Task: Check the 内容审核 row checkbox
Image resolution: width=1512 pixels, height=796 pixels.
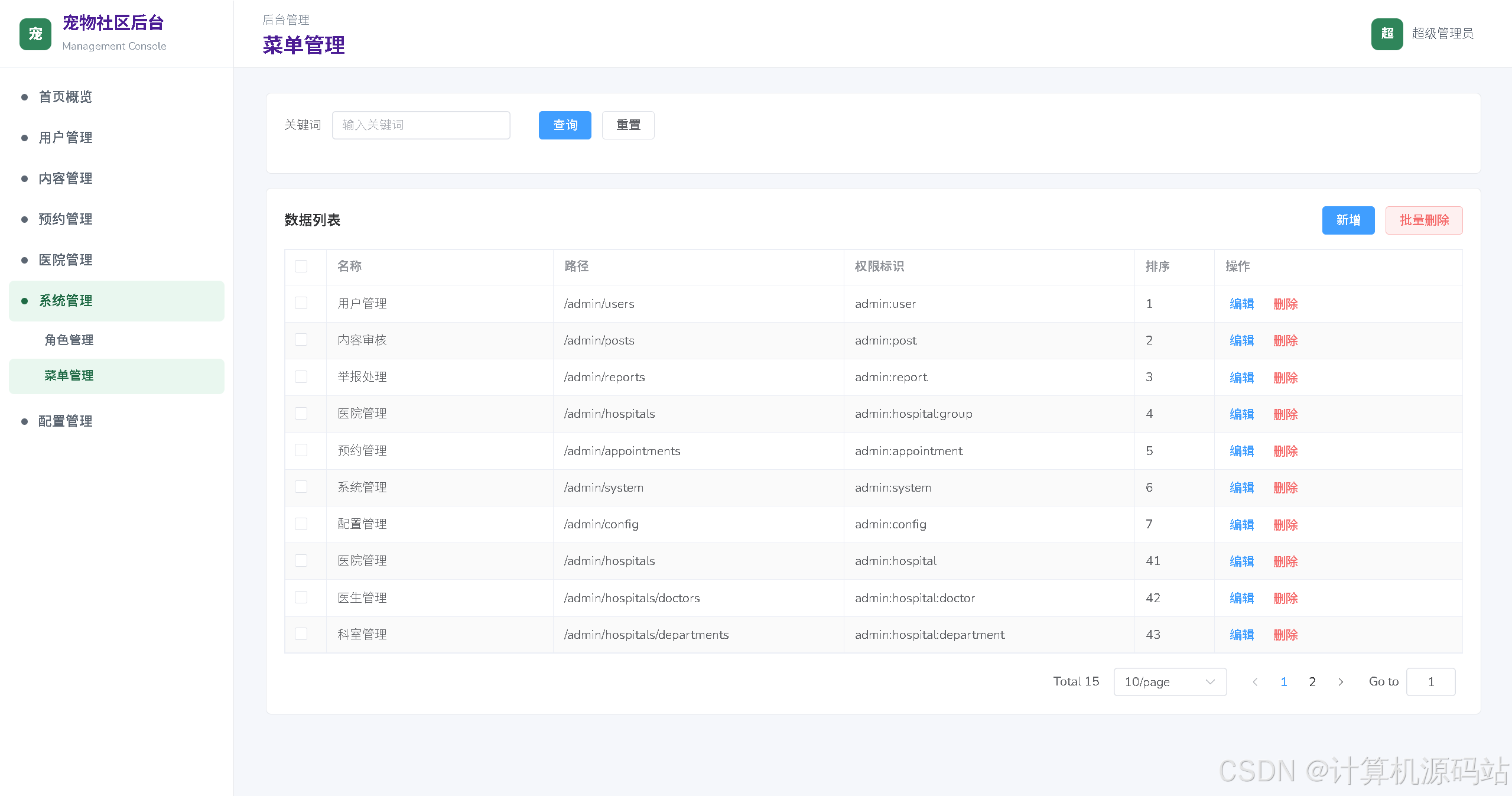Action: point(301,340)
